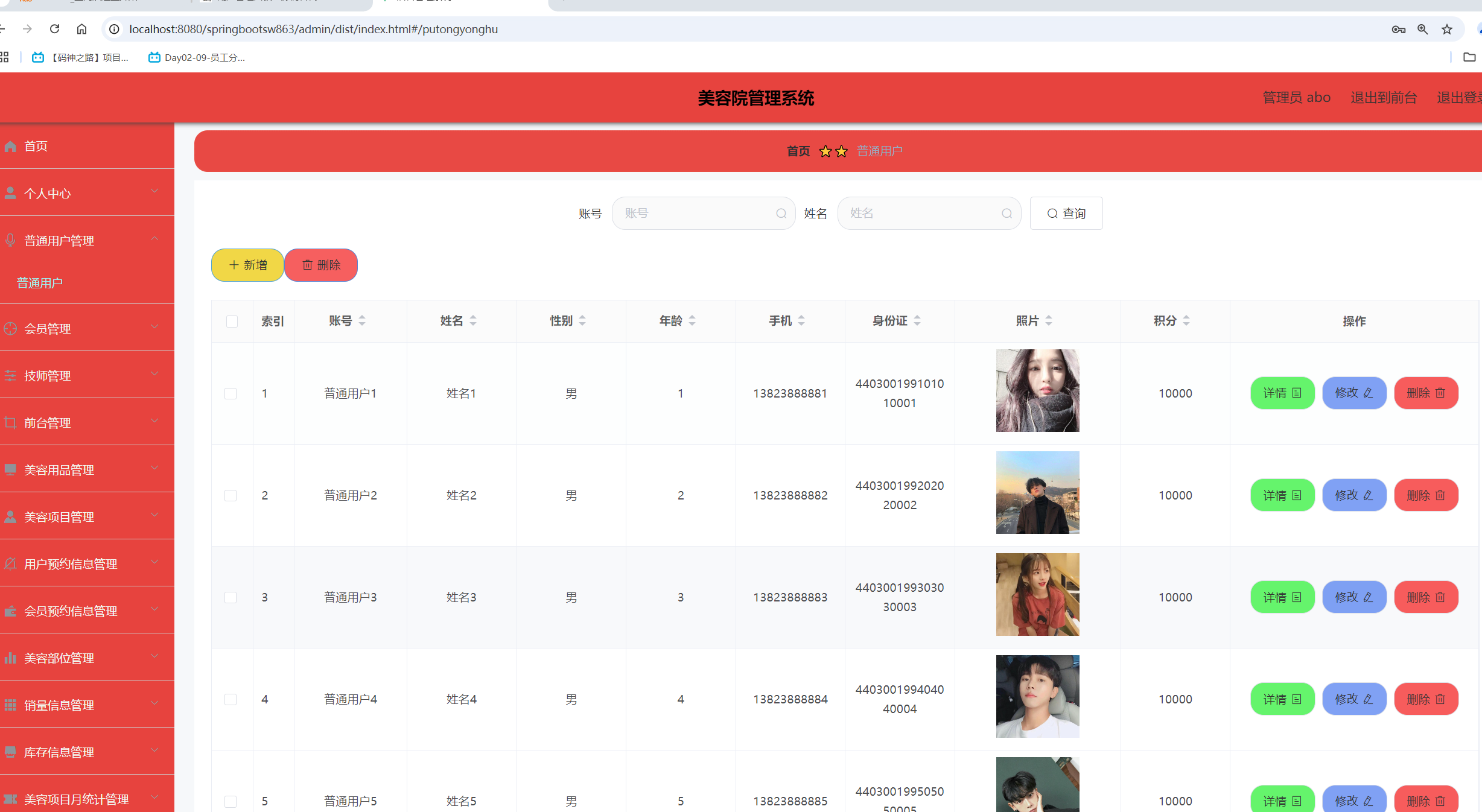Image resolution: width=1482 pixels, height=812 pixels.
Task: Click the sort arrows on 账号 column
Action: click(x=362, y=321)
